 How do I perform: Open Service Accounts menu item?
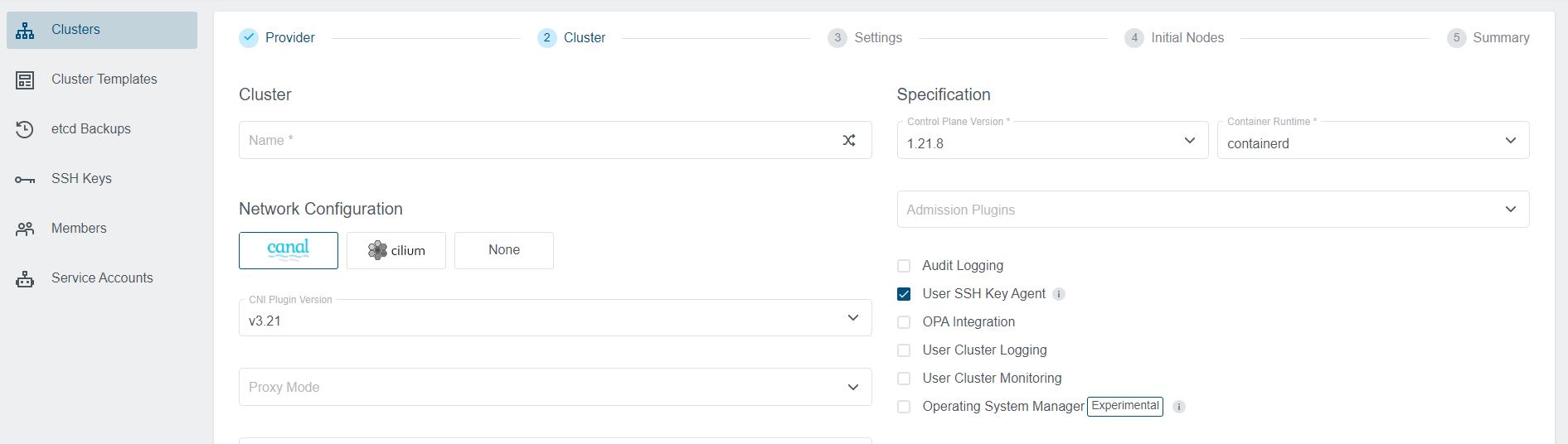(102, 278)
